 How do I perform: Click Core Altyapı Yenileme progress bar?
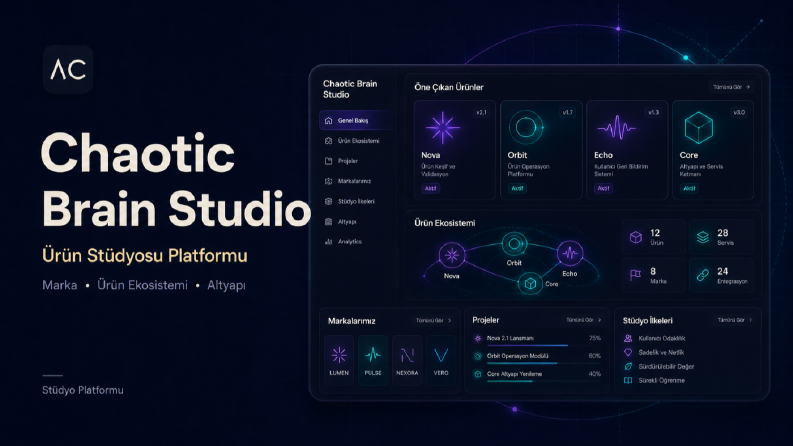coord(544,381)
